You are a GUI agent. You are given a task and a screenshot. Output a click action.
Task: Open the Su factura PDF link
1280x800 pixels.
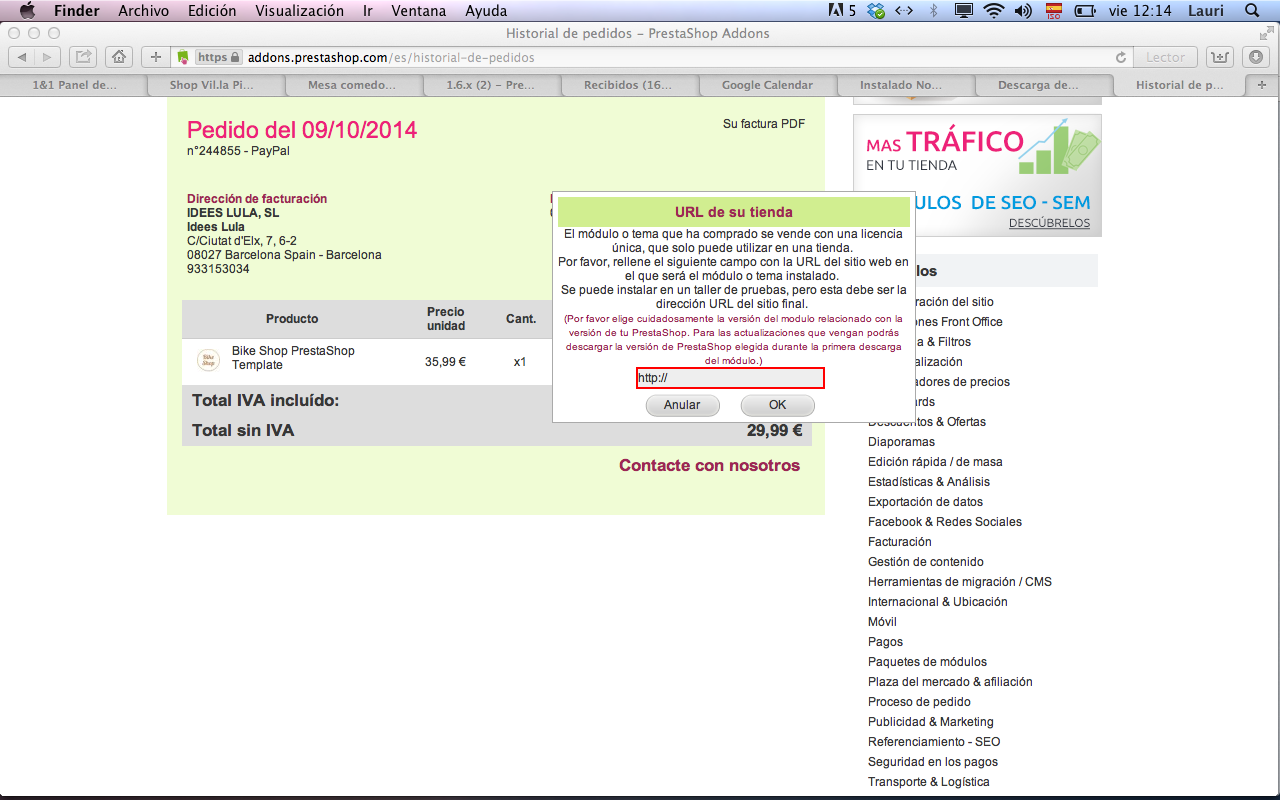(764, 124)
